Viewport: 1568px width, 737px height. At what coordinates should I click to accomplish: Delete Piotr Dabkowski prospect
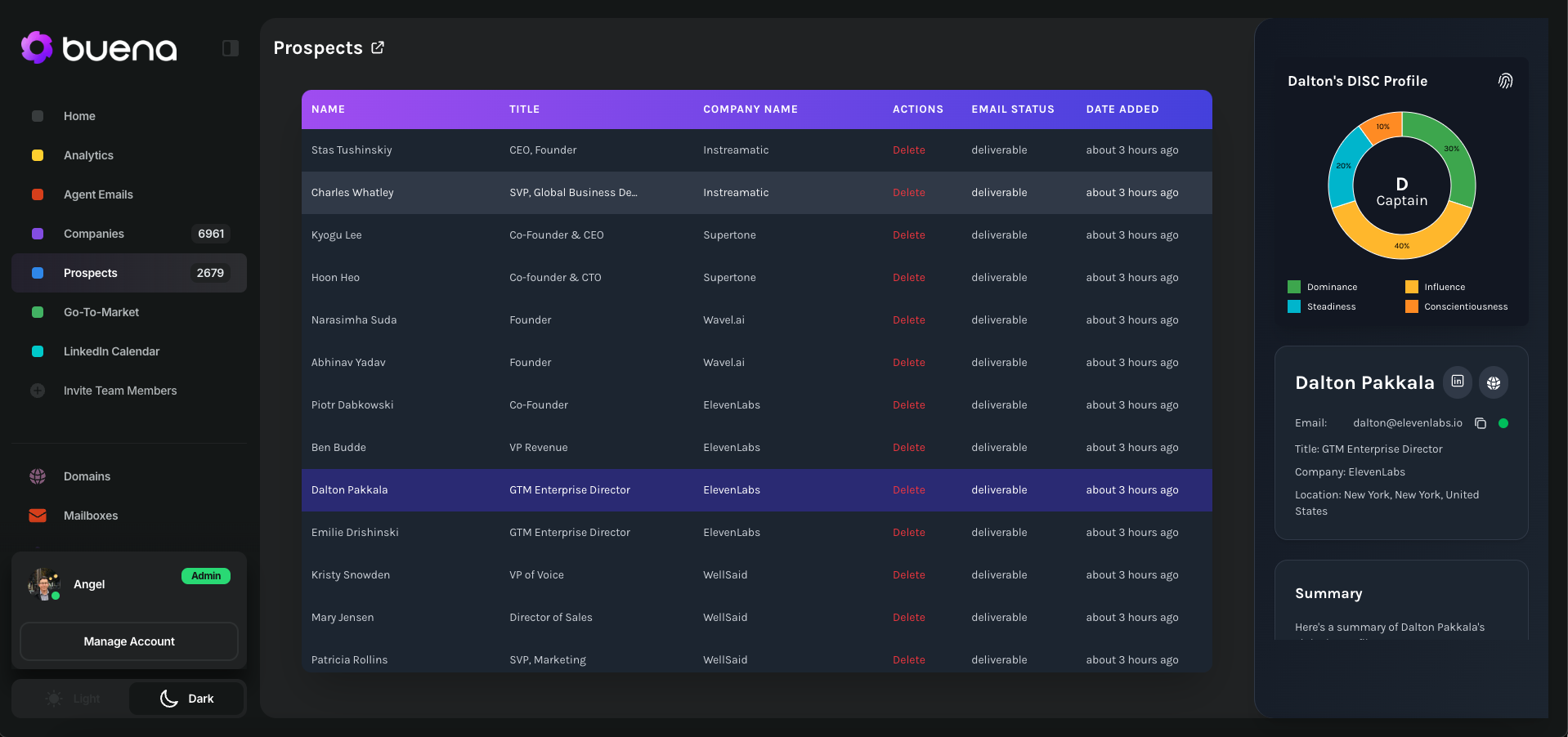[909, 405]
